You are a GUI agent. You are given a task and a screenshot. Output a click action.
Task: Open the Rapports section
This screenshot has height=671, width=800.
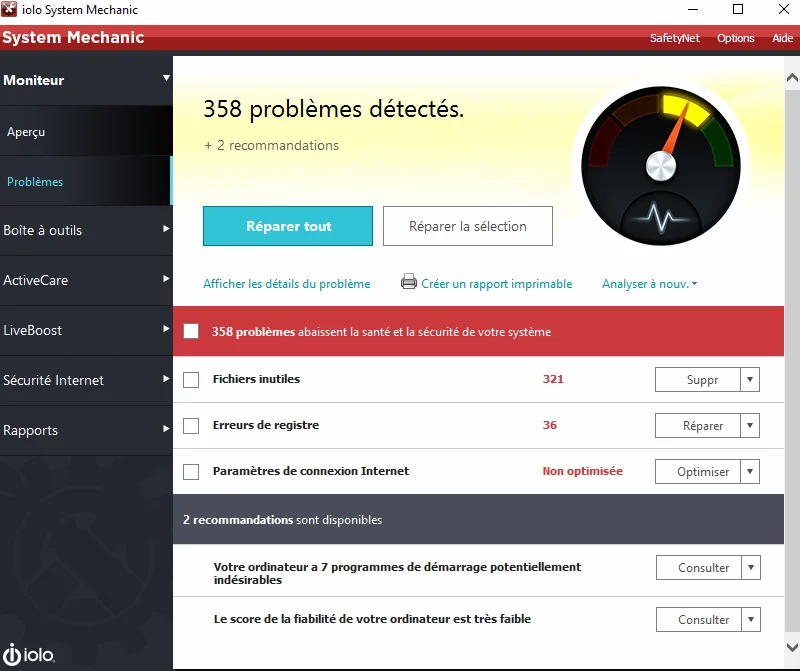[86, 430]
